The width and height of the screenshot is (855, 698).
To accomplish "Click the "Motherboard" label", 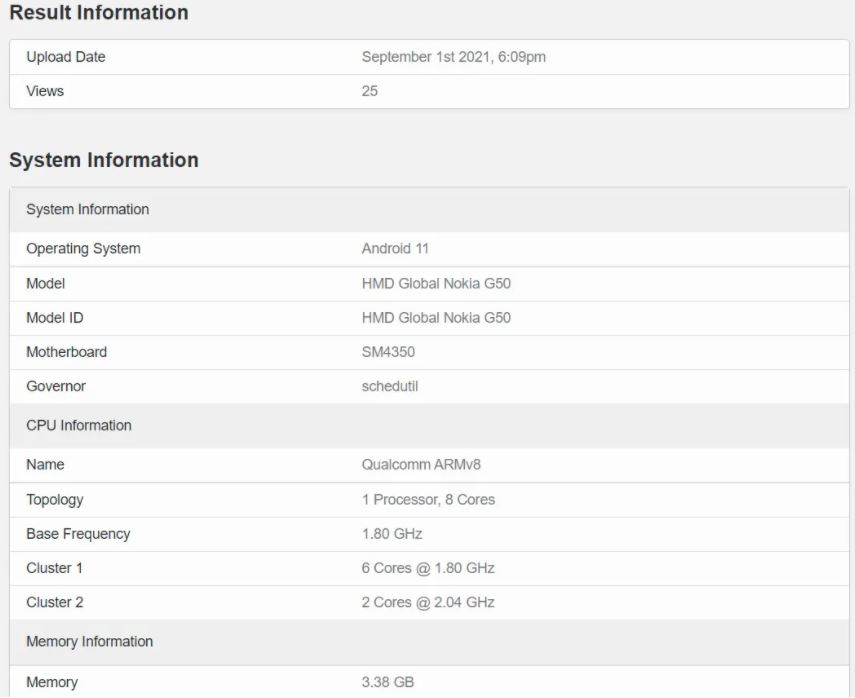I will click(x=67, y=352).
